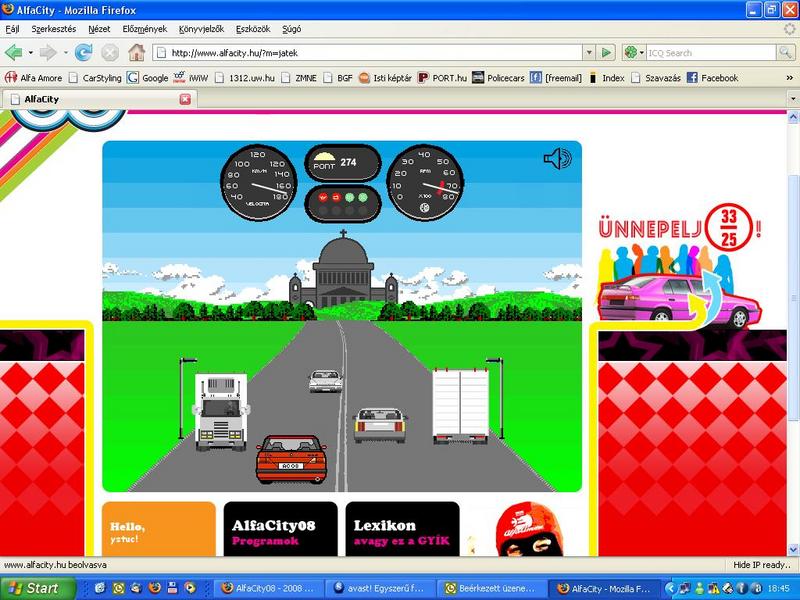Image resolution: width=800 pixels, height=600 pixels.
Task: Switch to AlfaCity - Mozilla F... taskbar button
Action: point(604,588)
